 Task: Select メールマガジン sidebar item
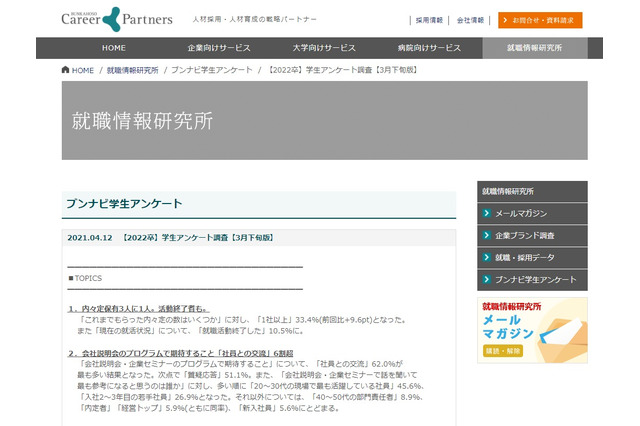coord(532,213)
